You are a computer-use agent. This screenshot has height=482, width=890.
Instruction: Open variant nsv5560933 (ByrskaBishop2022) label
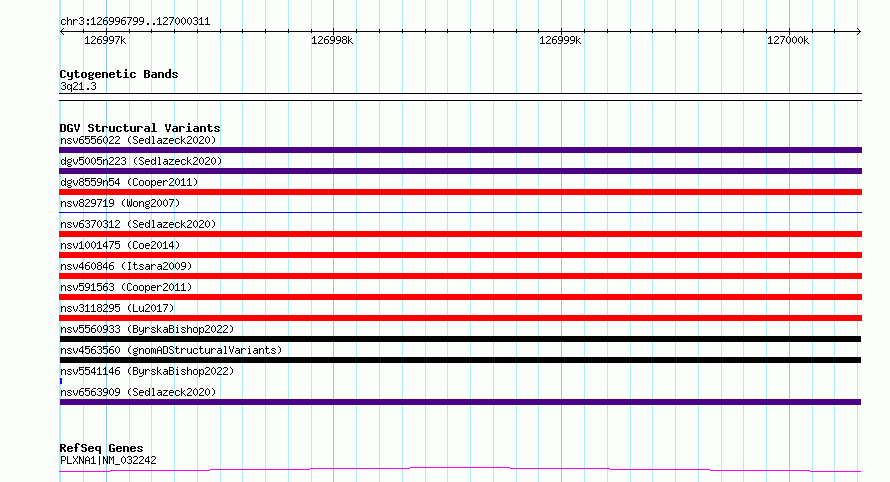(x=147, y=329)
